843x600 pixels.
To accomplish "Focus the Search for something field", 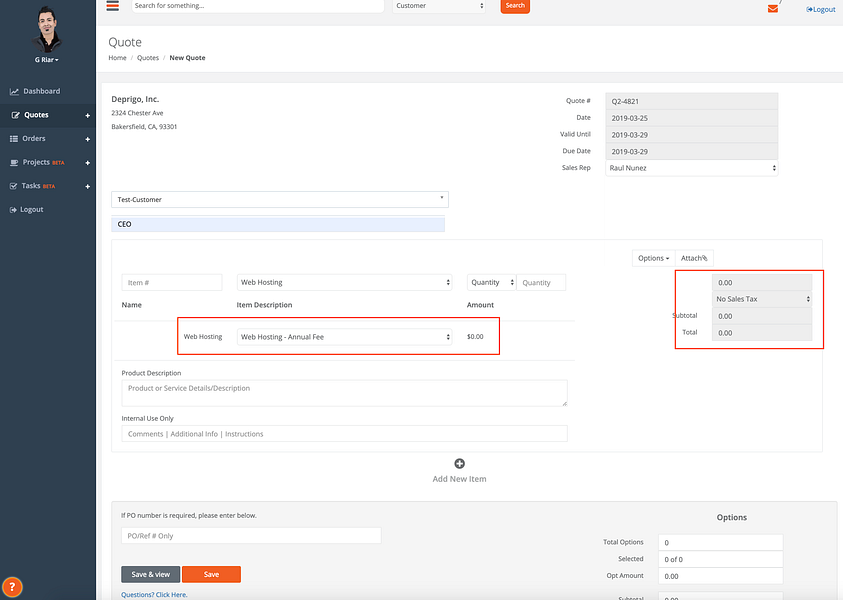I will click(258, 6).
